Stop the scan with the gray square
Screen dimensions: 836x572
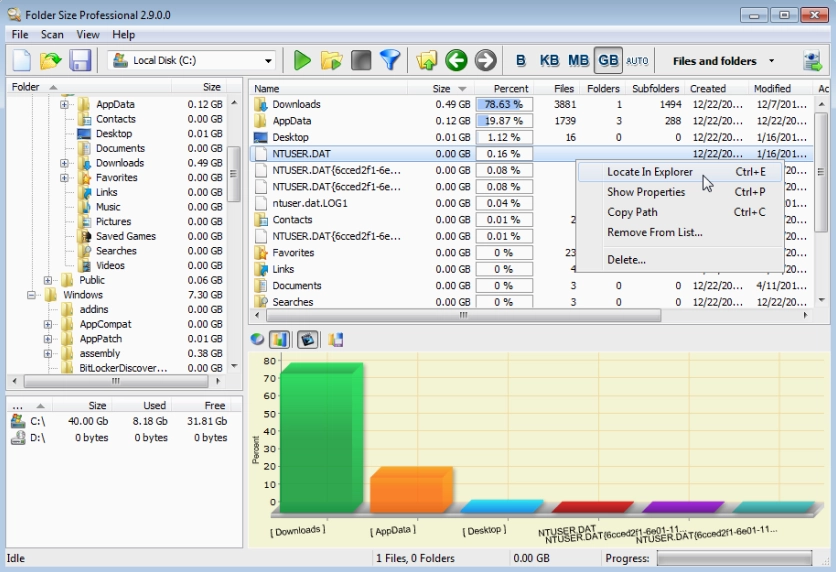point(361,61)
